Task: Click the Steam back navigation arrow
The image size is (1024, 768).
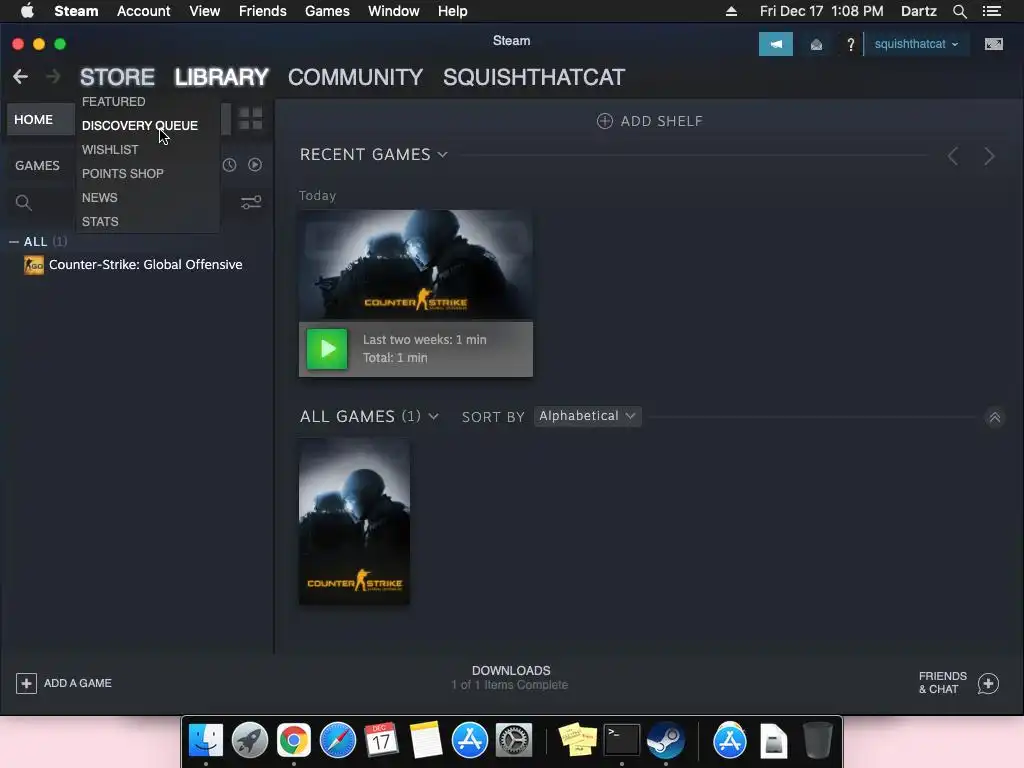Action: coord(20,77)
